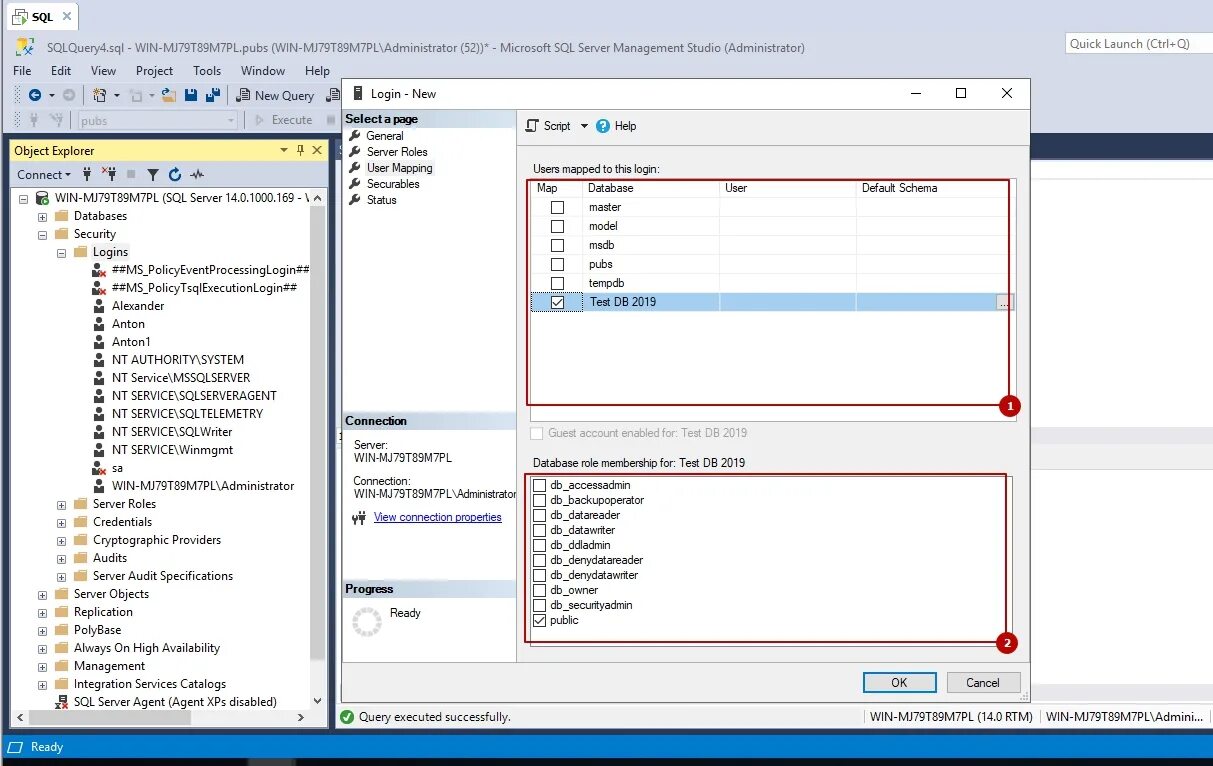Click the SQL tab icon at top

(19, 17)
